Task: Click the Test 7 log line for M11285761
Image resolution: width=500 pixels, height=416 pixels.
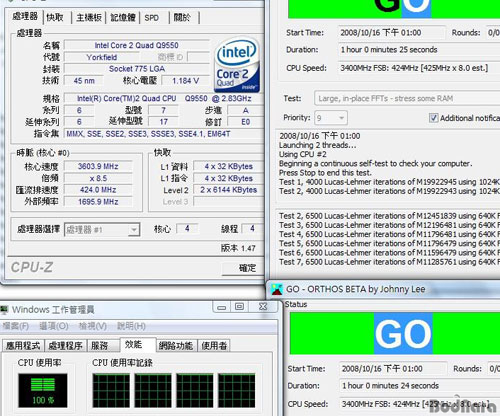Action: point(389,262)
